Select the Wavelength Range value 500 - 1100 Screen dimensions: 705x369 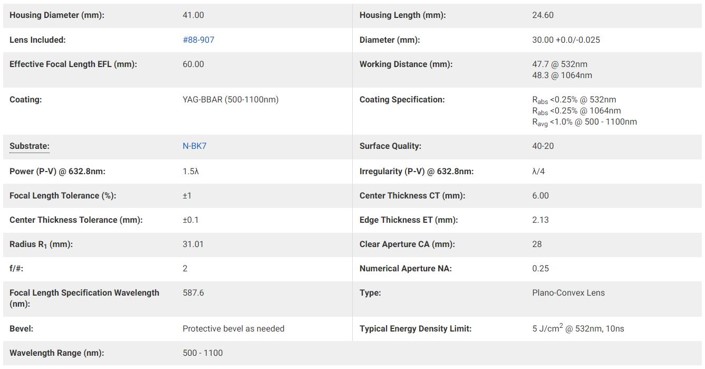[203, 353]
